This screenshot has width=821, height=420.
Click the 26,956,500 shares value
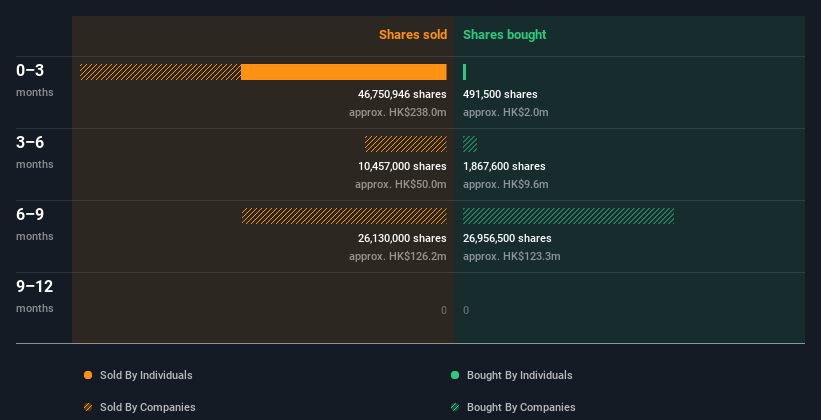[x=507, y=238]
